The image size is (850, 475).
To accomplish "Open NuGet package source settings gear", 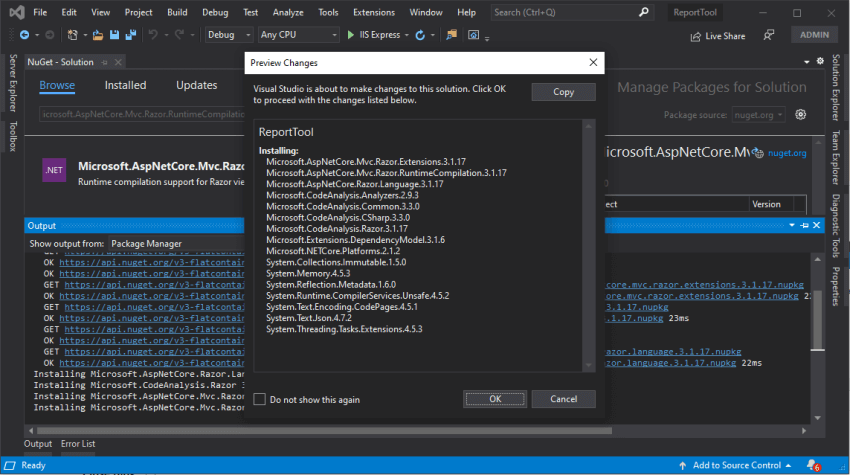I will pyautogui.click(x=800, y=114).
